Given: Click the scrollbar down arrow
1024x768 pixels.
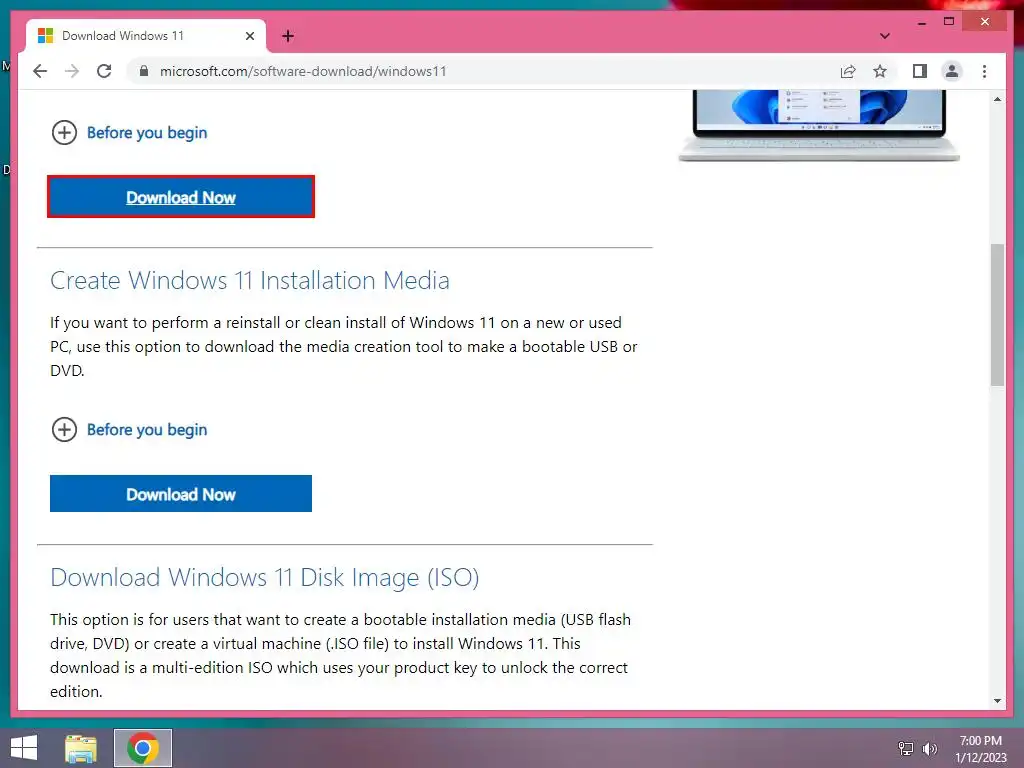Looking at the screenshot, I should click(x=997, y=701).
